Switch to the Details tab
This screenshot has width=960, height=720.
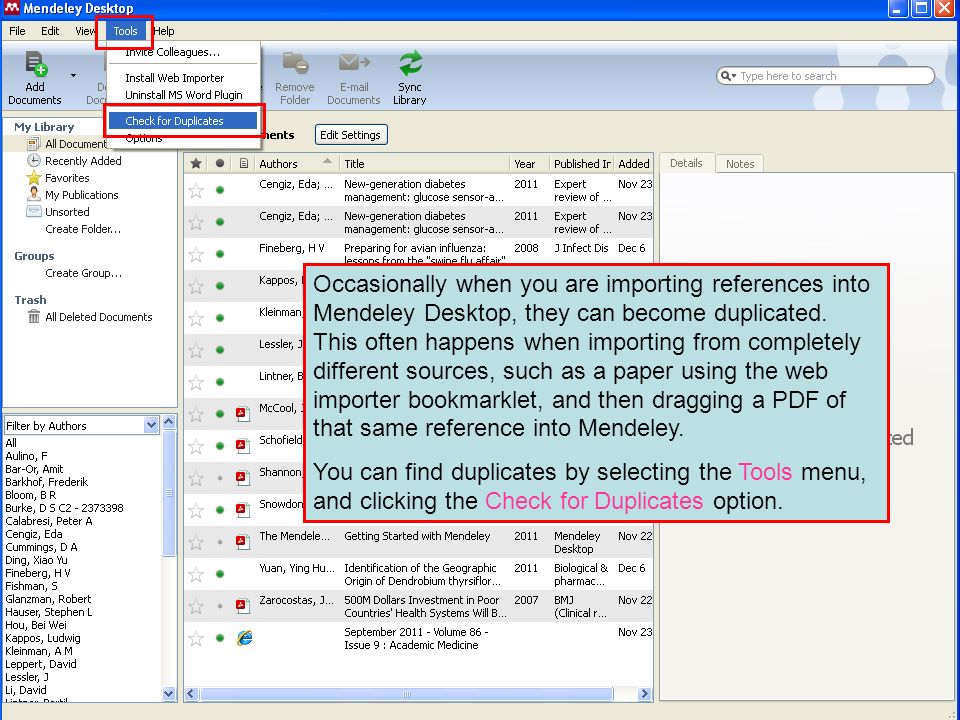[x=686, y=163]
